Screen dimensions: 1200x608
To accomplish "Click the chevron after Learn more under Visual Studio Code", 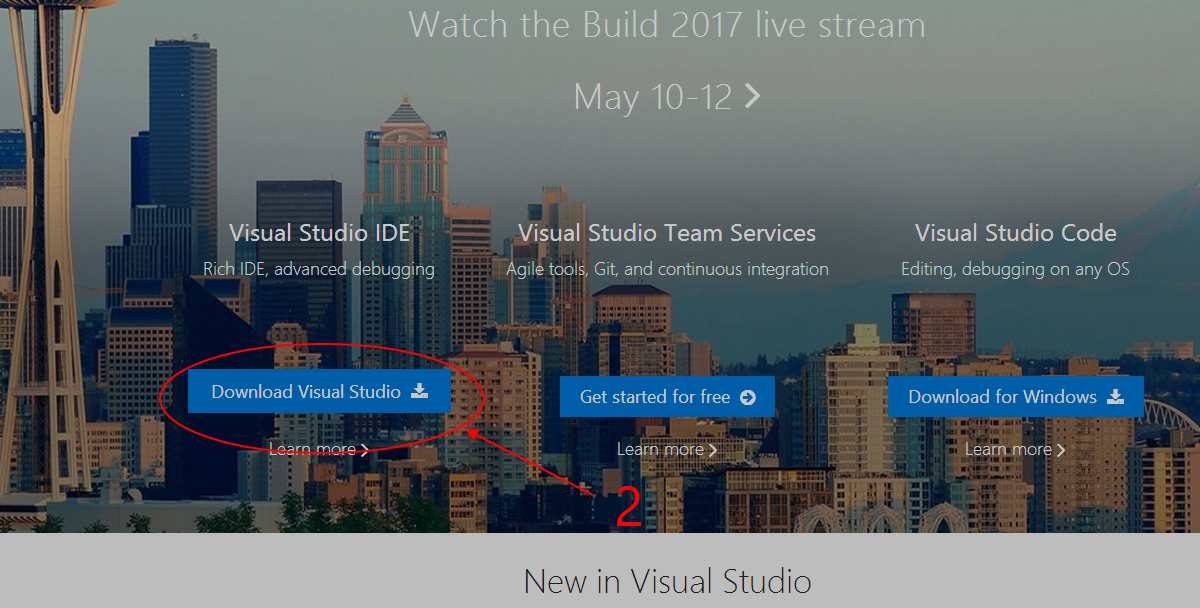I will coord(1060,450).
